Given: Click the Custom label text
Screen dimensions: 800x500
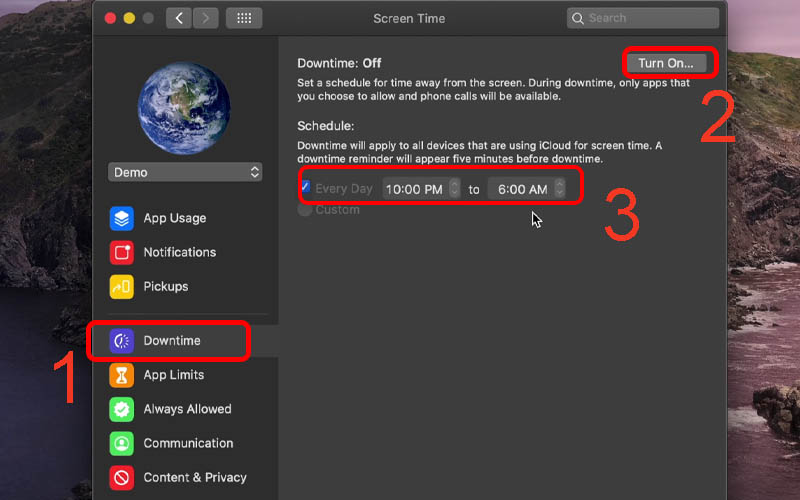Looking at the screenshot, I should tap(337, 210).
